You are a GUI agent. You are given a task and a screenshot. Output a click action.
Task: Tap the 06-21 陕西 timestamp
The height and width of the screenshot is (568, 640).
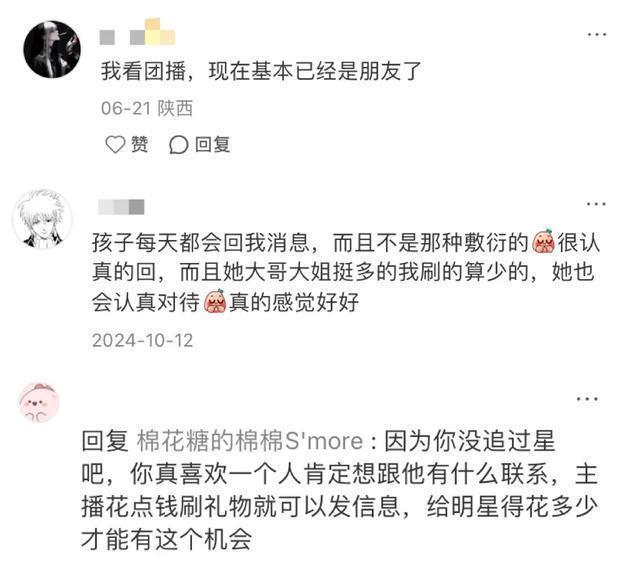point(147,109)
